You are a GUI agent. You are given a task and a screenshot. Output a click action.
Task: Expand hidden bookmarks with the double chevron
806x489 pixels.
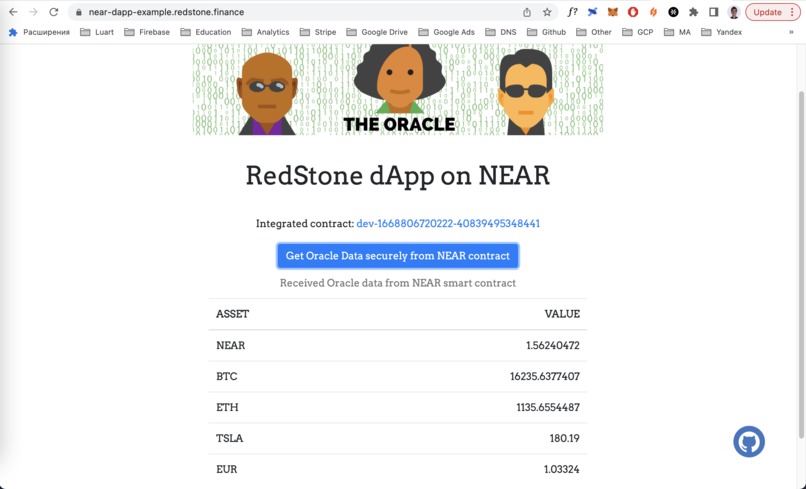point(791,32)
